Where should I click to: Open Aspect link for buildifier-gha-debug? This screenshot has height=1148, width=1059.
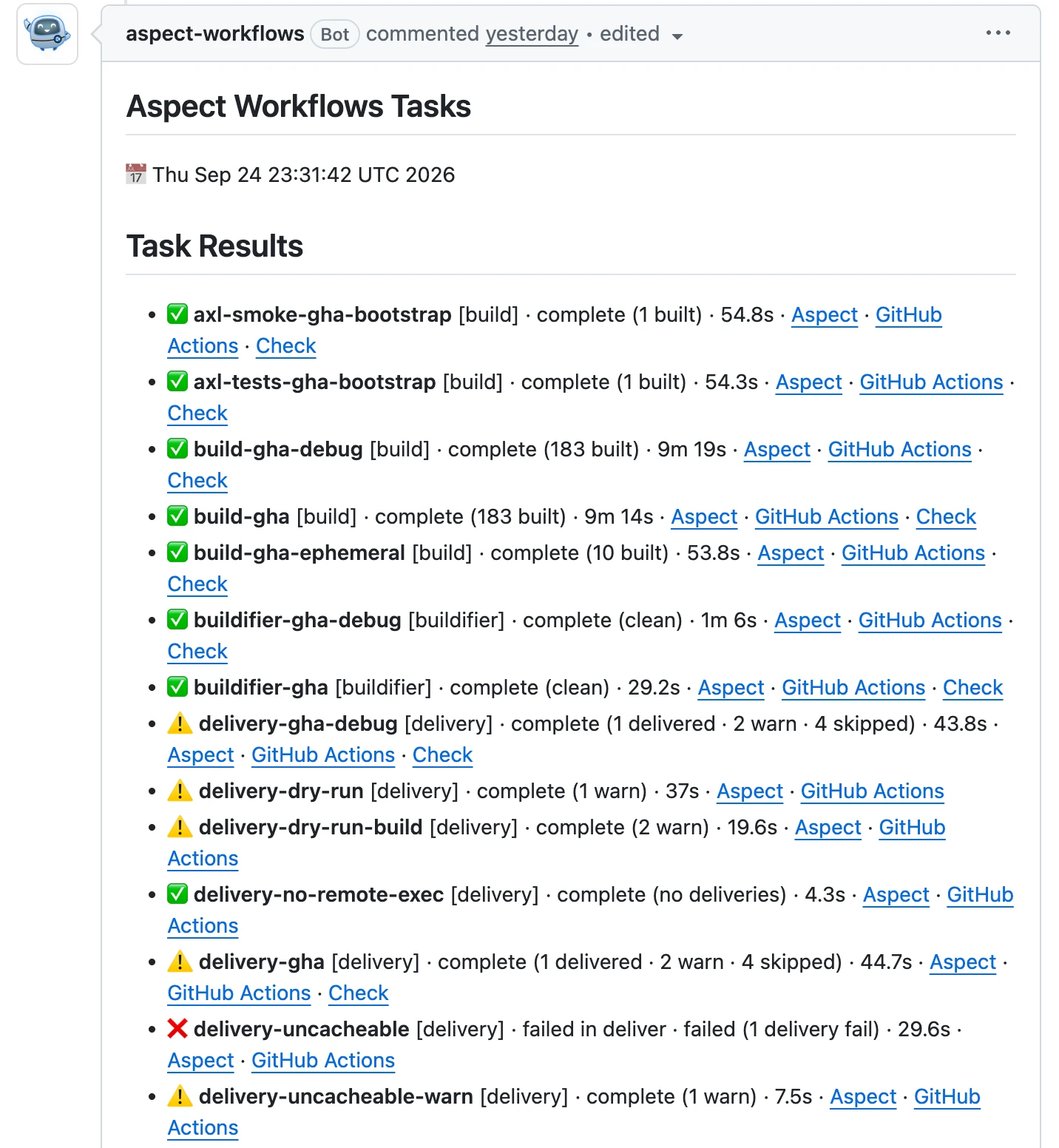pyautogui.click(x=808, y=621)
